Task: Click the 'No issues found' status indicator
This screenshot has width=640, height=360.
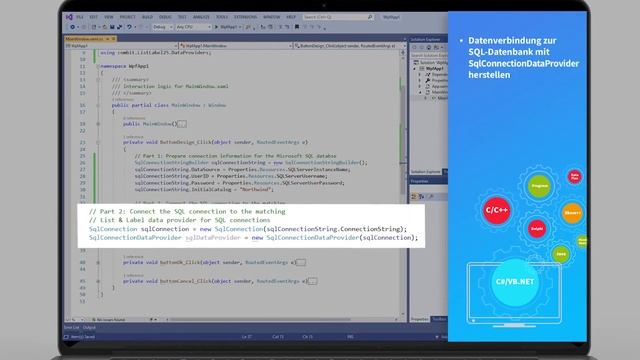Action: (109, 320)
